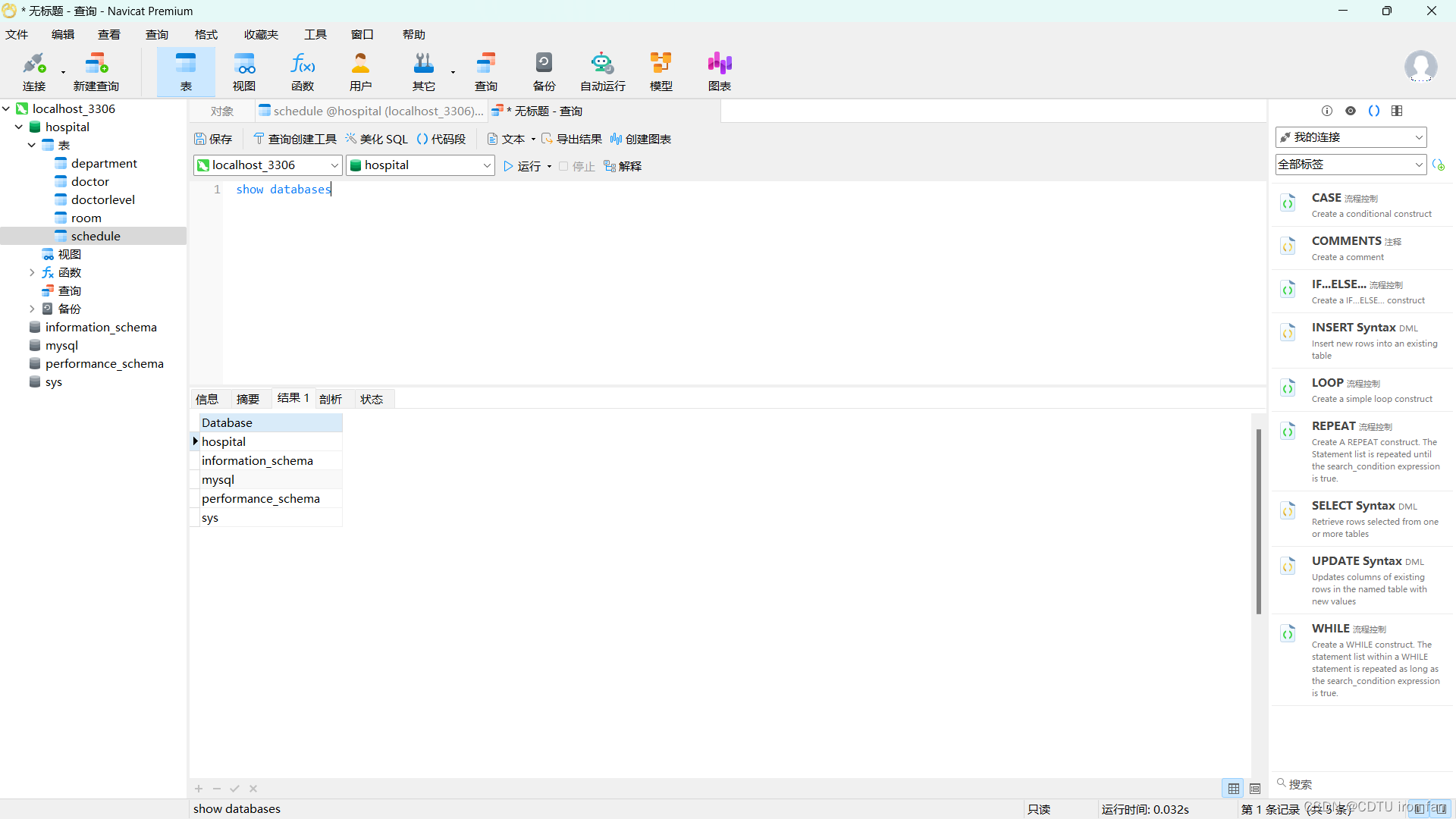Open the Backup (备份) toolbar icon
This screenshot has height=819, width=1456.
pos(544,72)
